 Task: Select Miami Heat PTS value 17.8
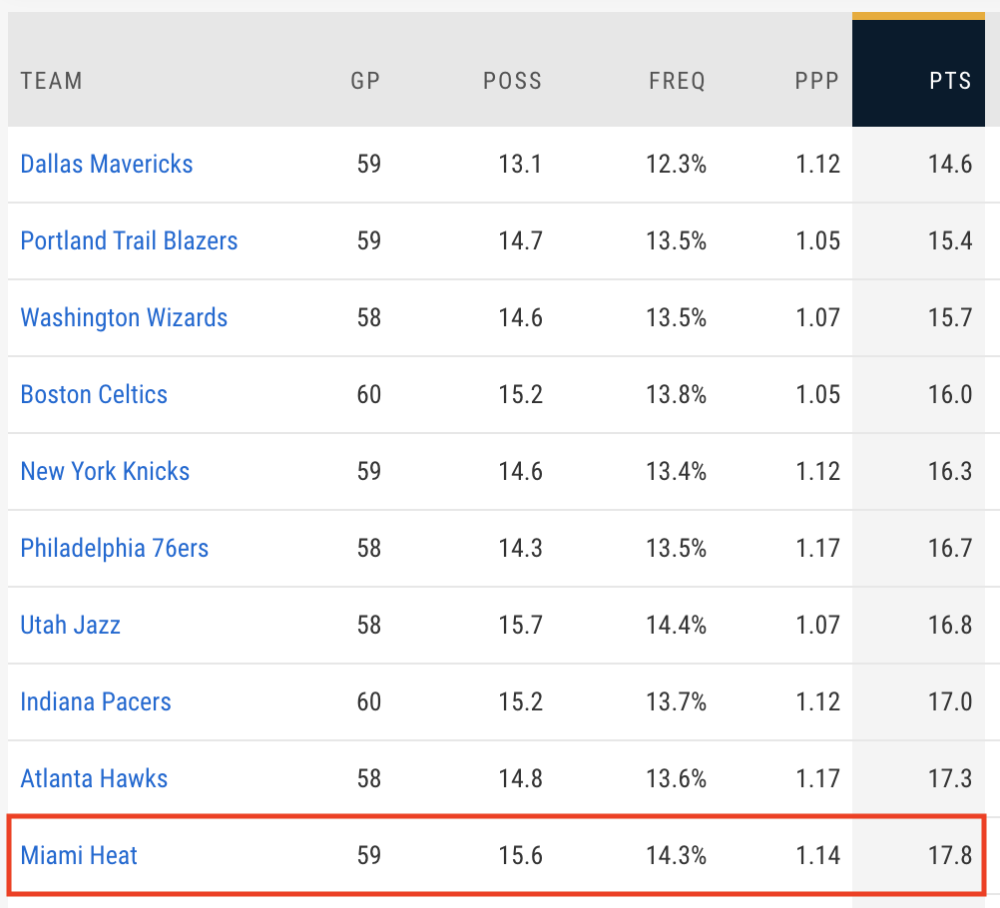click(x=950, y=856)
